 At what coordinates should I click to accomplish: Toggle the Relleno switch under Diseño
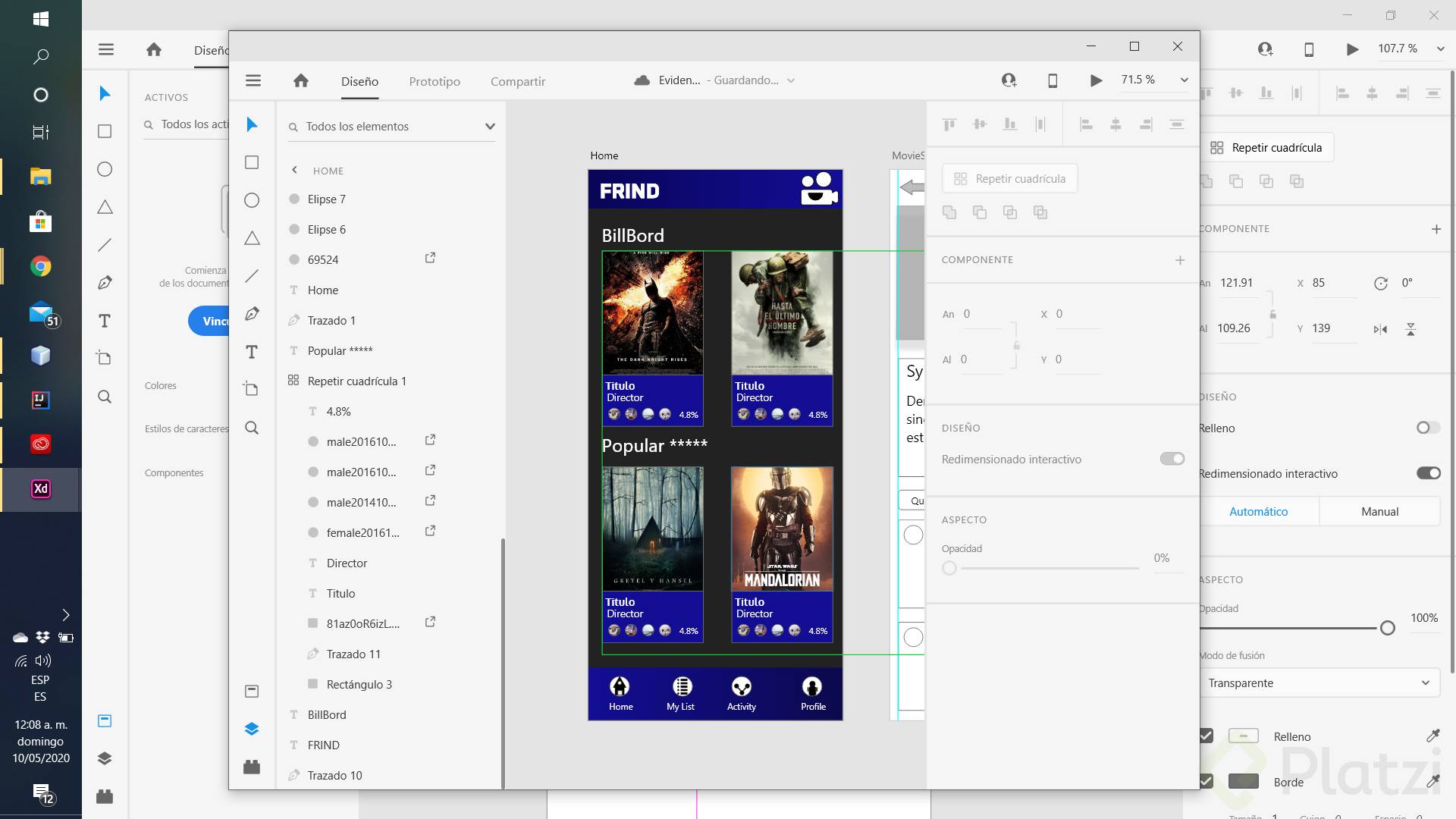point(1428,428)
